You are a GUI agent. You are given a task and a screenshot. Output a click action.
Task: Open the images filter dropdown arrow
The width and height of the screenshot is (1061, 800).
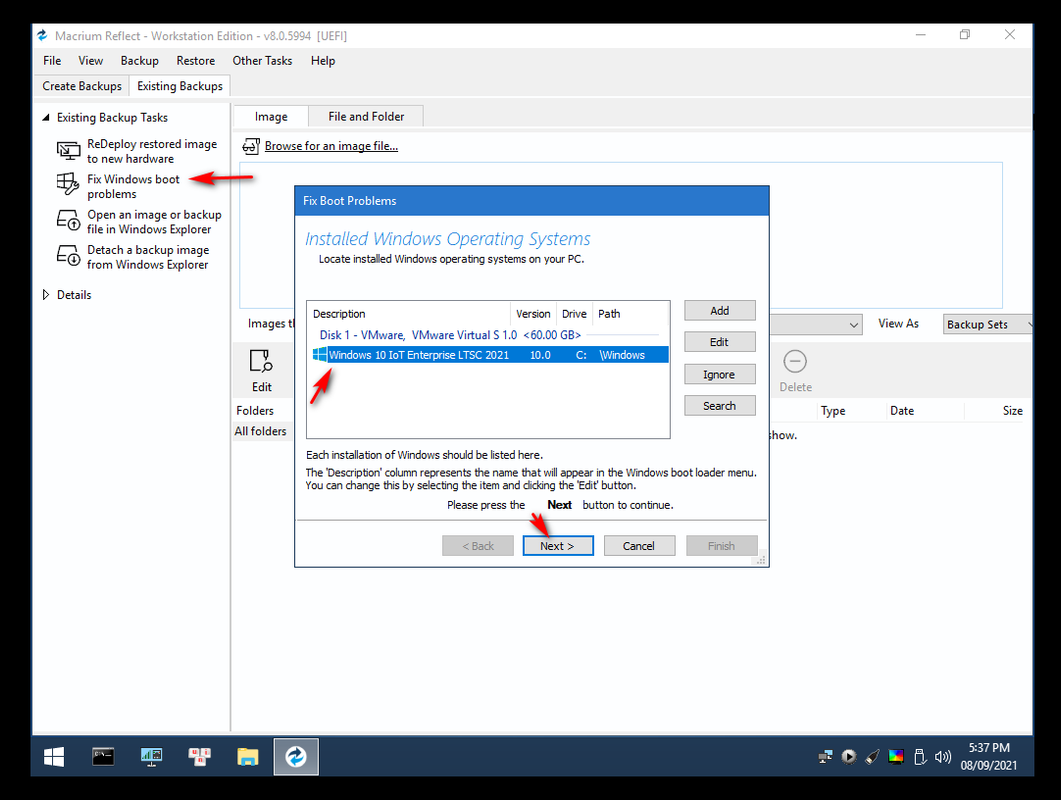(x=854, y=325)
